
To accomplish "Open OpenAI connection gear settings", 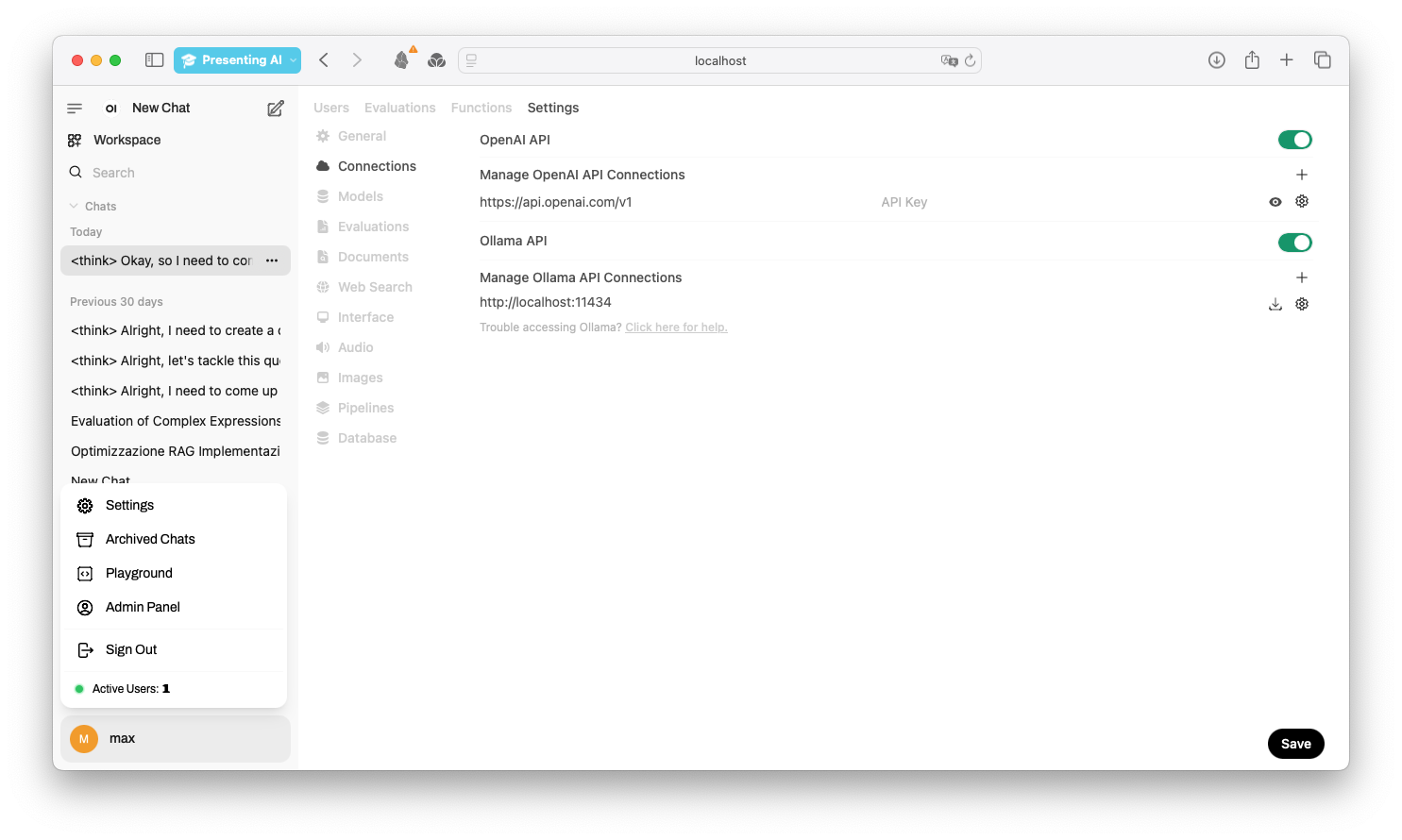I will click(1302, 201).
